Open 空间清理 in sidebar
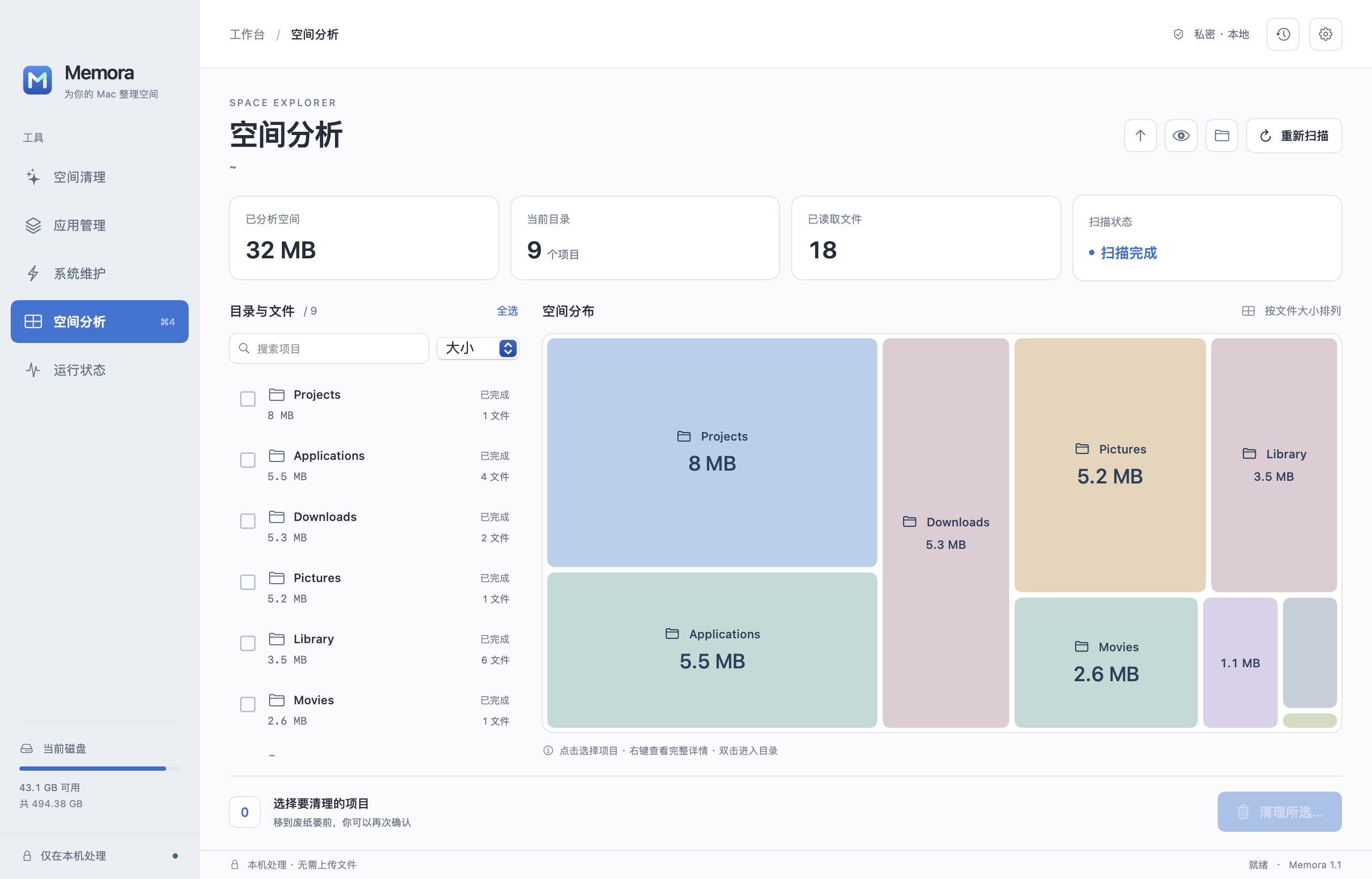 click(x=99, y=177)
